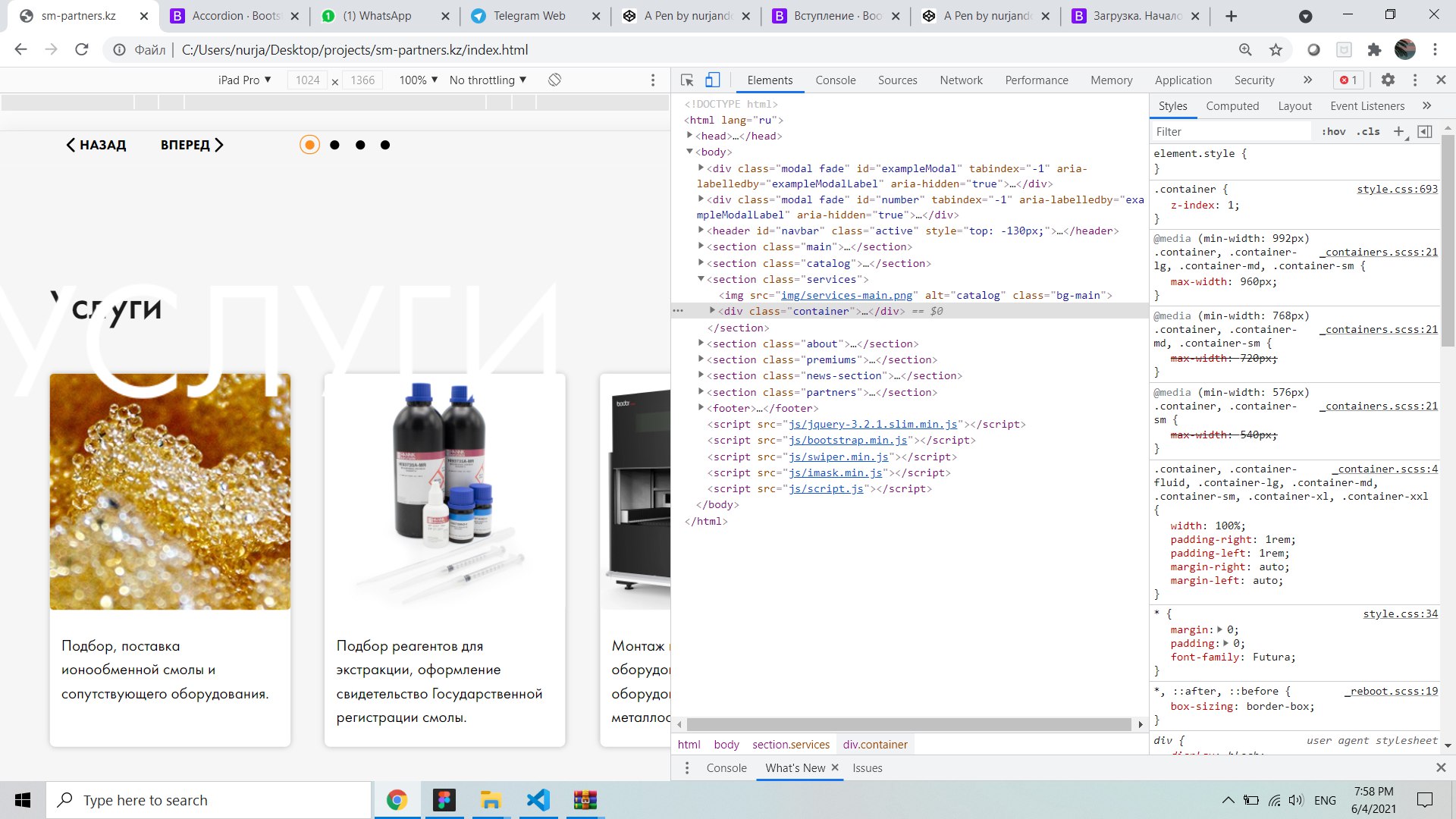1456x819 pixels.
Task: Switch to the Layout tab
Action: [1294, 105]
